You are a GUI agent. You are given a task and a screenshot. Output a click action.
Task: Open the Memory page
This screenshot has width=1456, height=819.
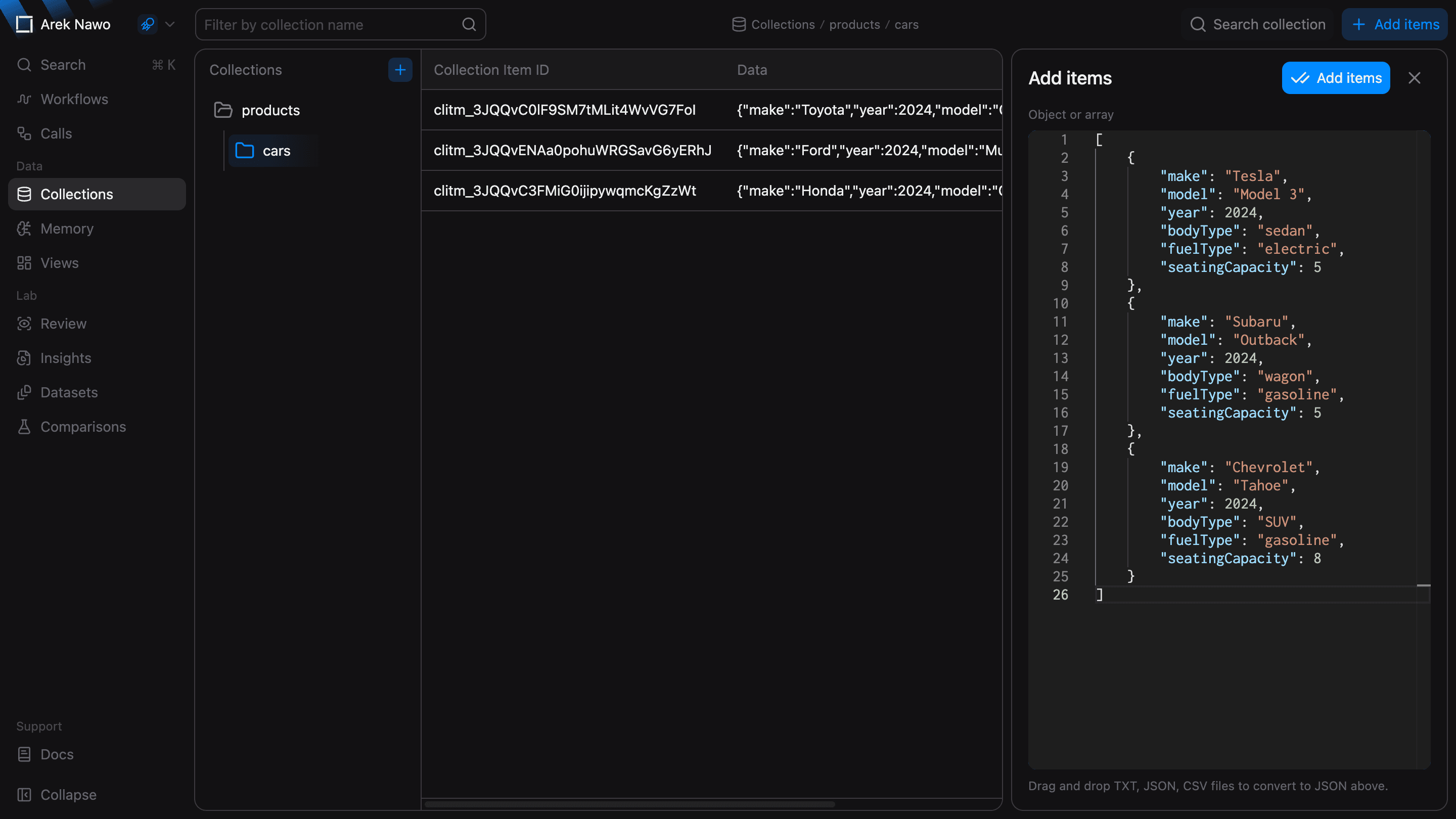(x=97, y=229)
